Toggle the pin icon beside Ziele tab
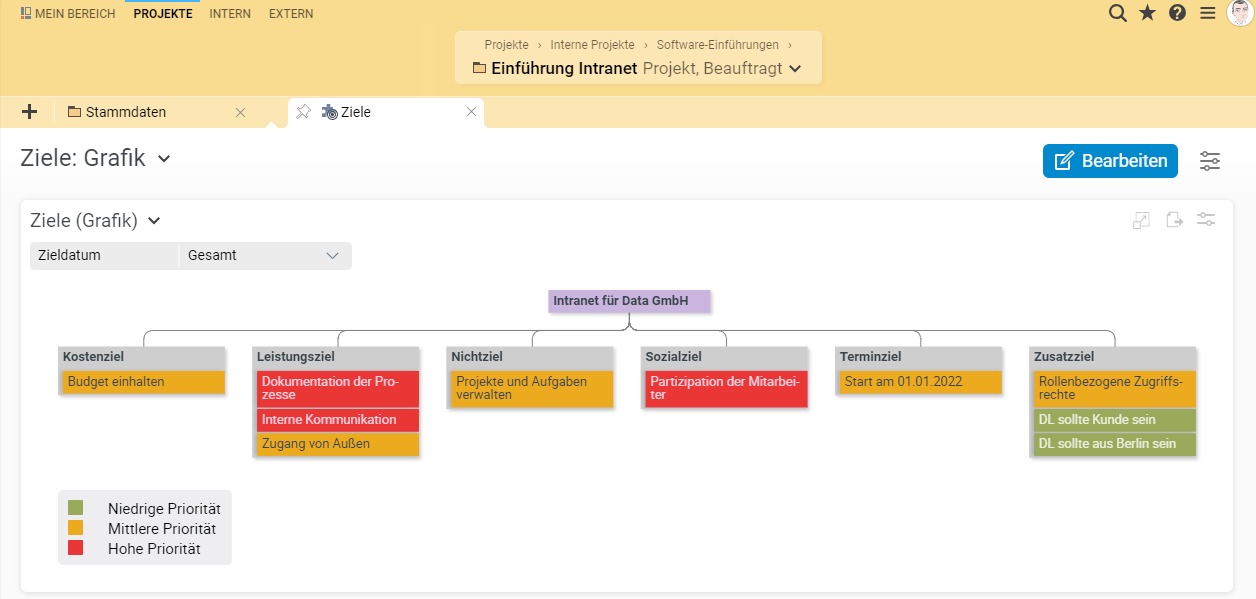Image resolution: width=1256 pixels, height=599 pixels. 303,112
